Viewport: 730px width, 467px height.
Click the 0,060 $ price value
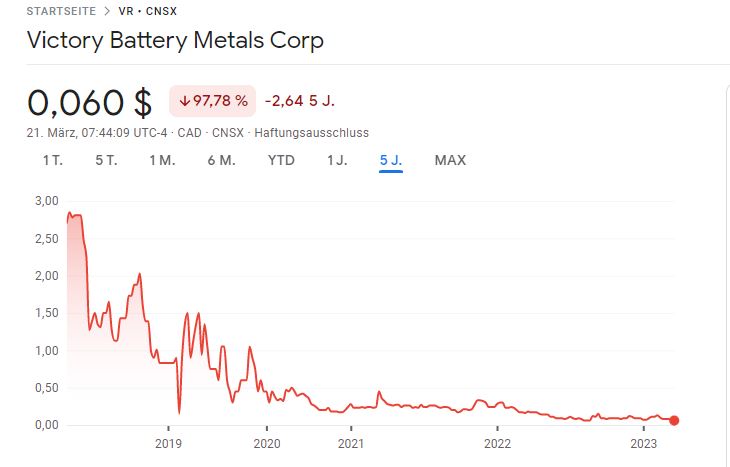coord(90,102)
